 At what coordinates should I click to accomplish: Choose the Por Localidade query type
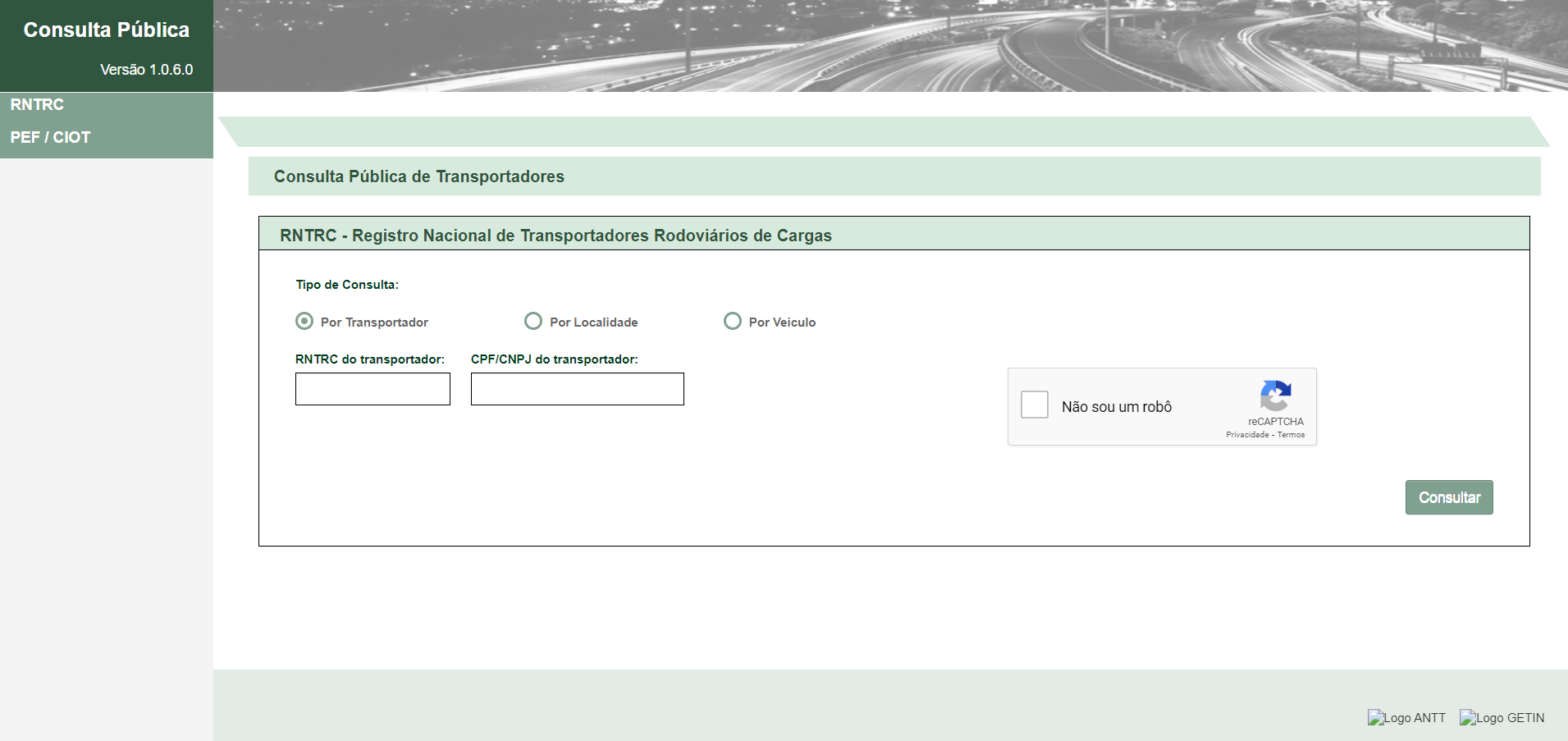click(533, 321)
